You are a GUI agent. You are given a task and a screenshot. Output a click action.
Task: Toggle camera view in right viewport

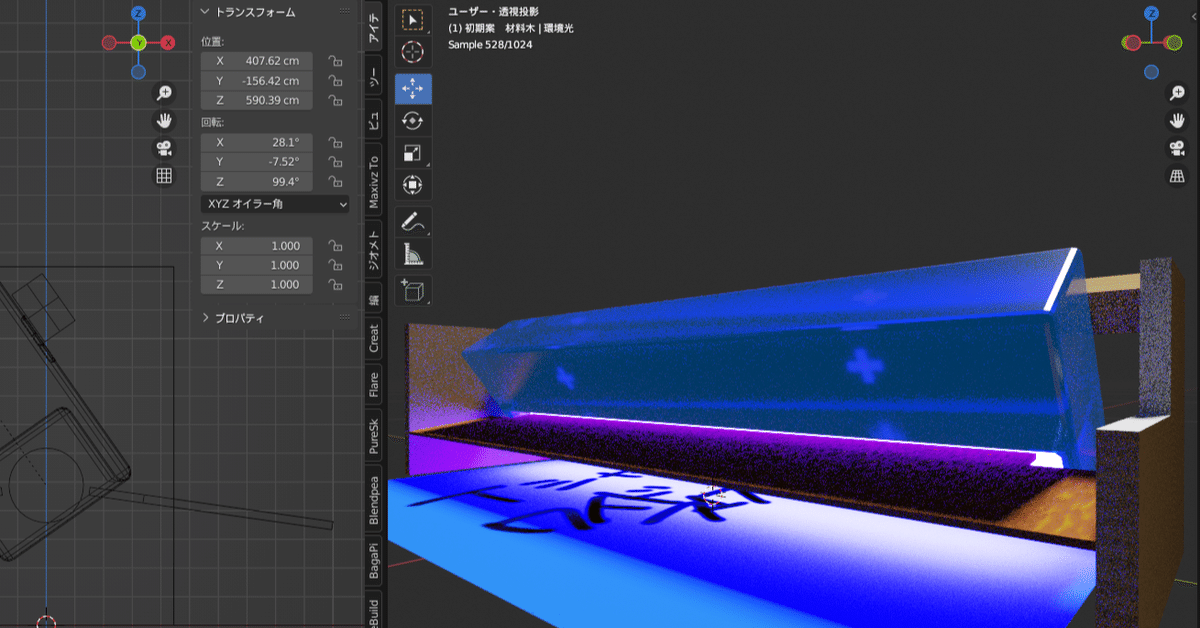click(x=1178, y=148)
